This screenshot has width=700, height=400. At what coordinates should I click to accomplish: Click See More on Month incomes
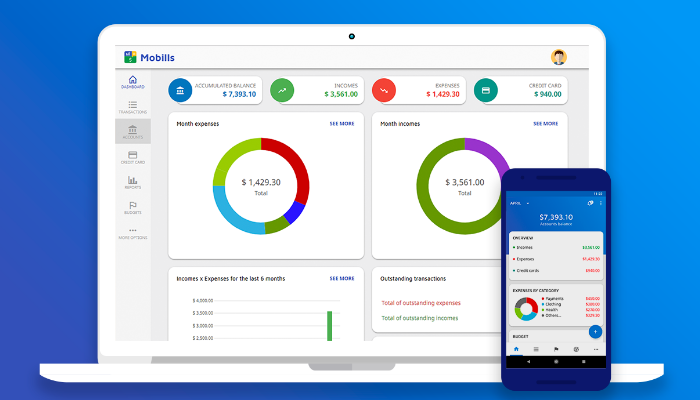tap(545, 124)
